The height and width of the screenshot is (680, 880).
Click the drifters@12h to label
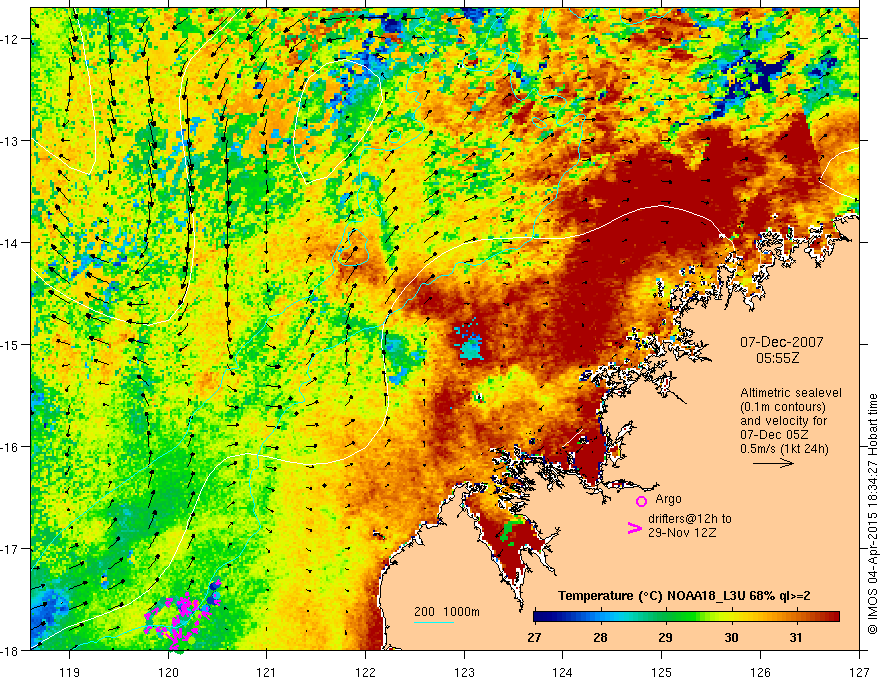click(690, 519)
